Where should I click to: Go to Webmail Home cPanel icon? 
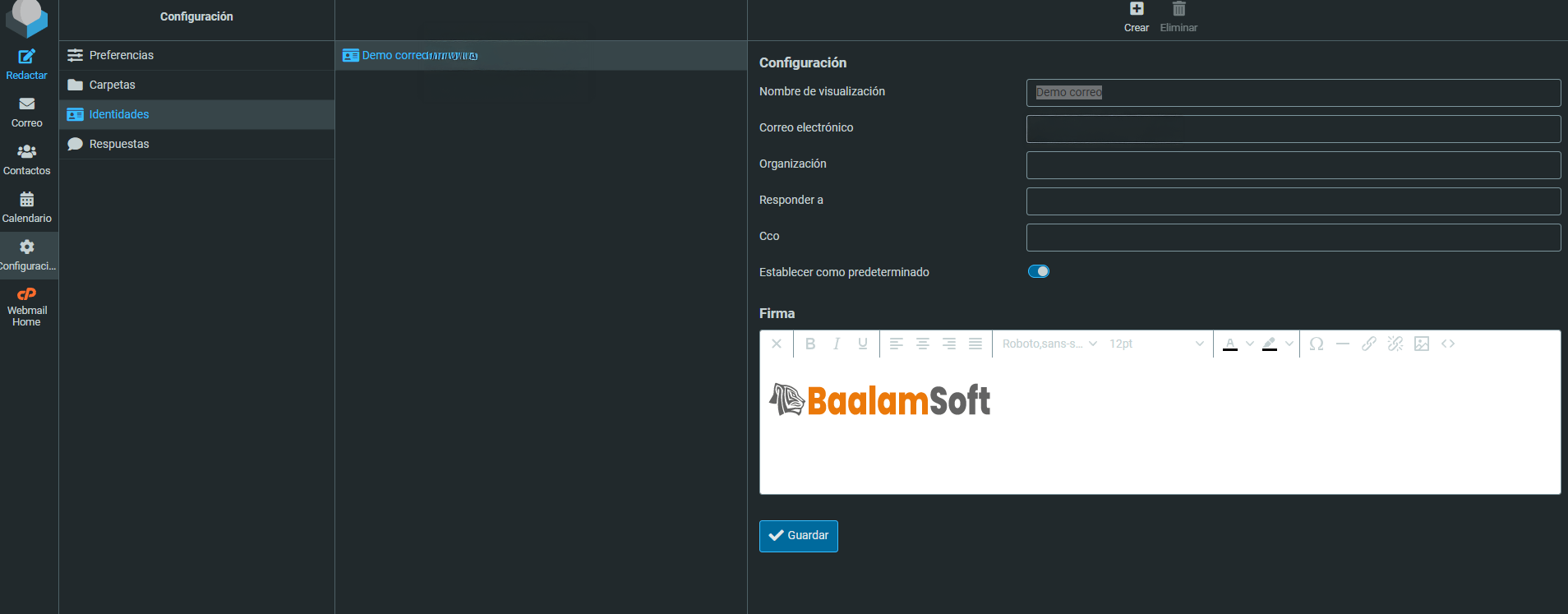click(27, 307)
